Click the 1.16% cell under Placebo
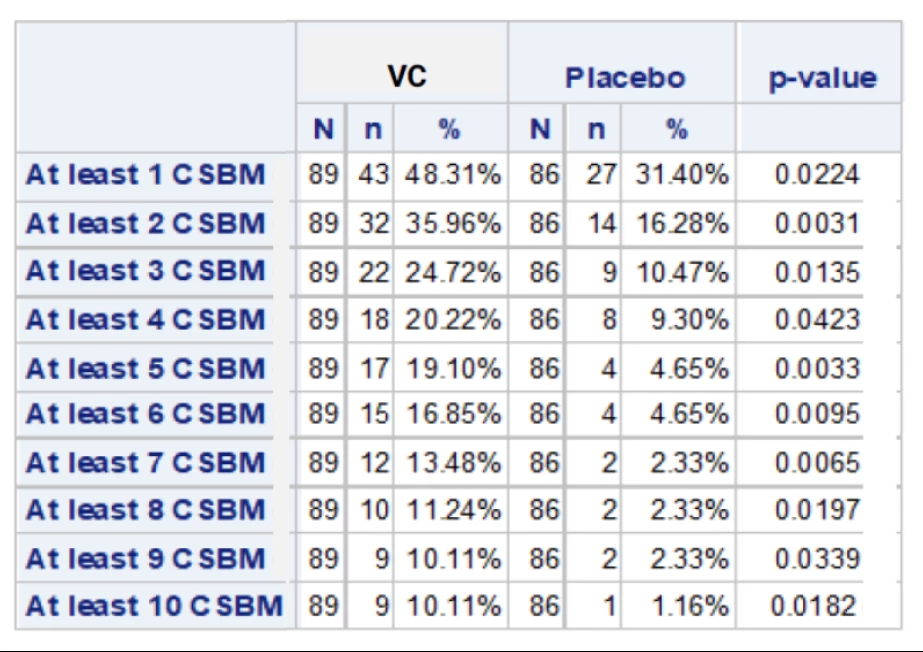Viewport: 923px width, 652px height. pyautogui.click(x=690, y=606)
